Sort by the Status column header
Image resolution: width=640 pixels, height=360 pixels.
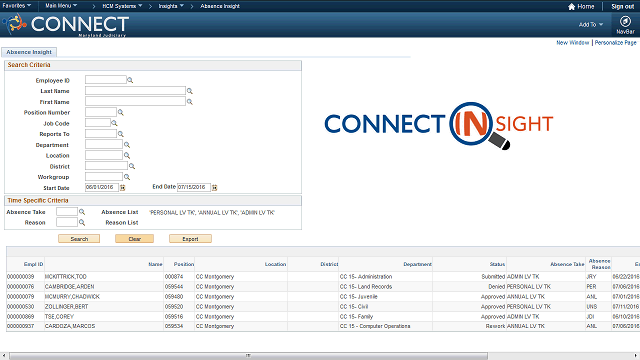pyautogui.click(x=497, y=264)
